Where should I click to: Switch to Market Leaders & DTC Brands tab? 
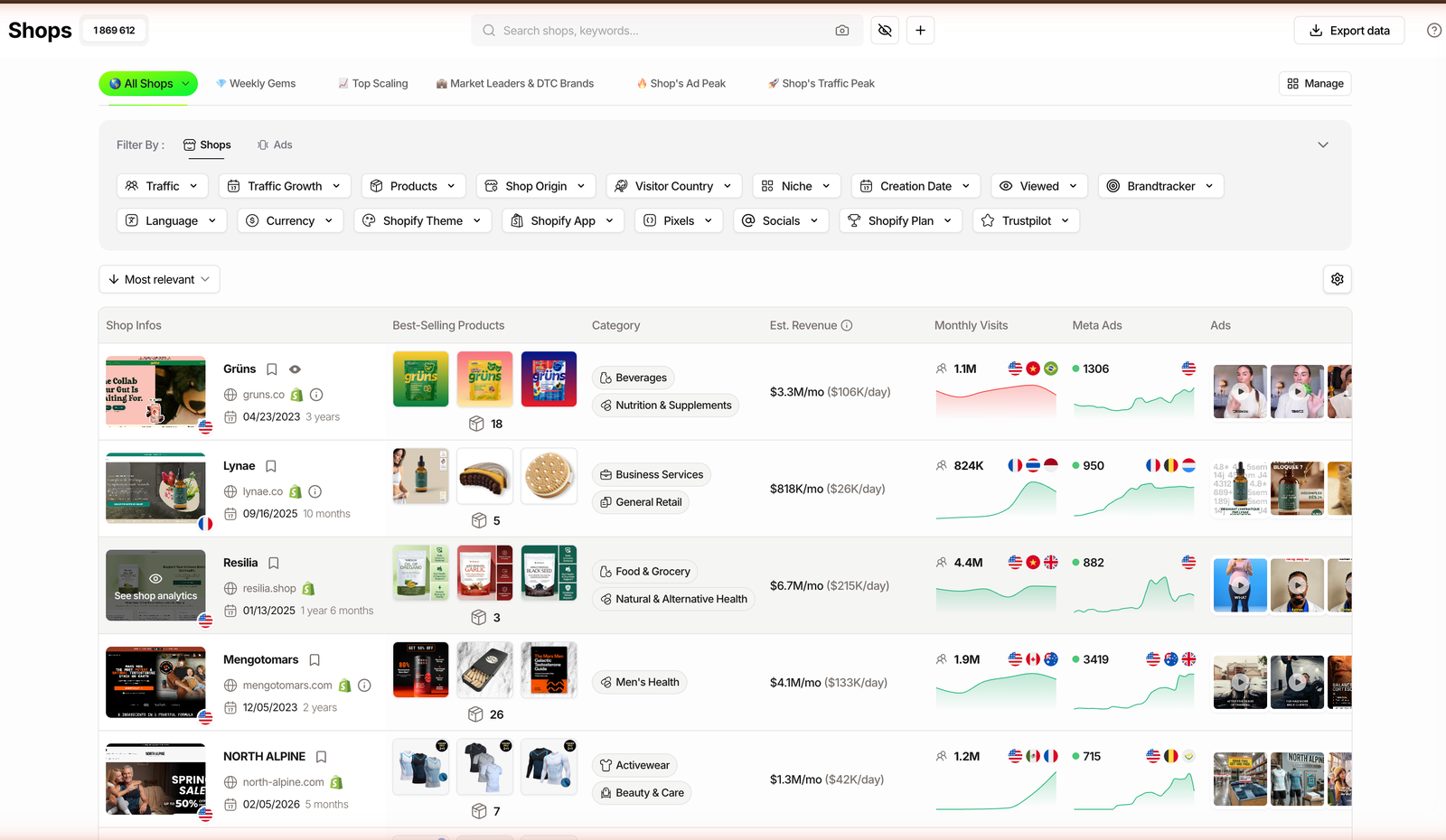point(515,83)
